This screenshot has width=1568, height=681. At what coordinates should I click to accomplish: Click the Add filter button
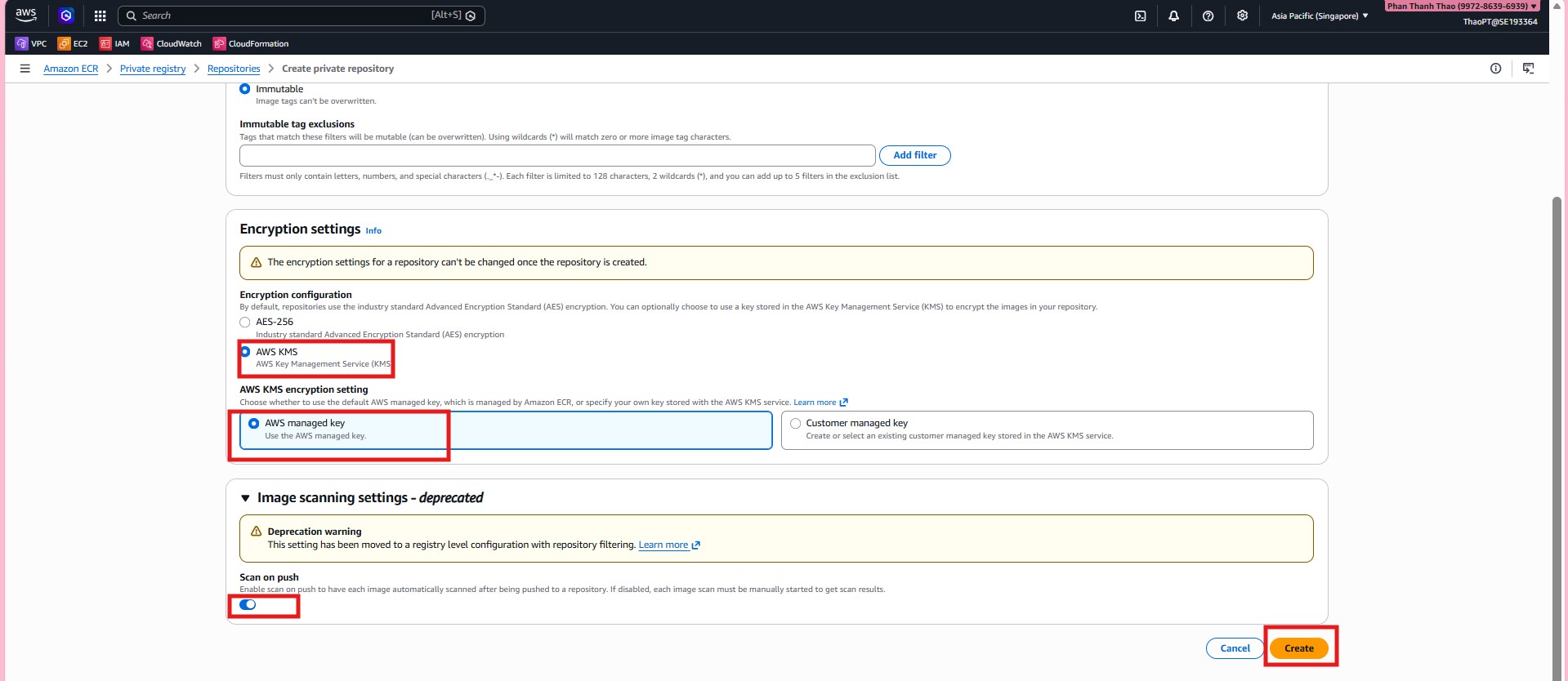coord(914,155)
